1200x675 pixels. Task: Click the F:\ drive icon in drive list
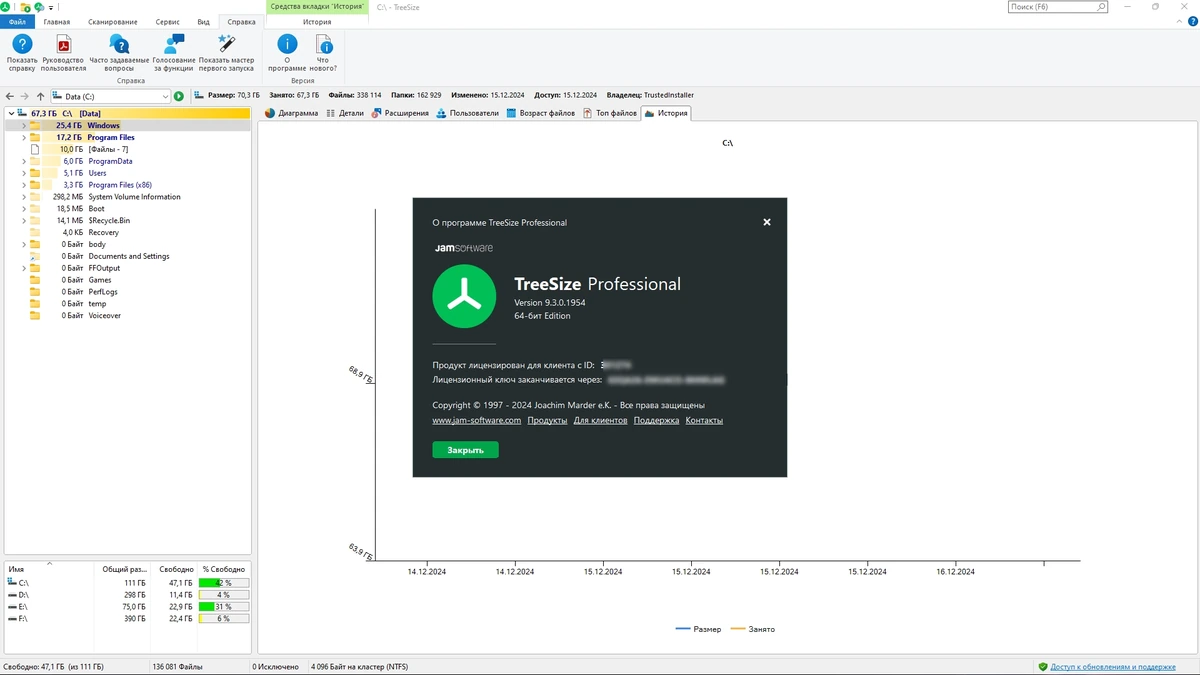pyautogui.click(x=12, y=619)
